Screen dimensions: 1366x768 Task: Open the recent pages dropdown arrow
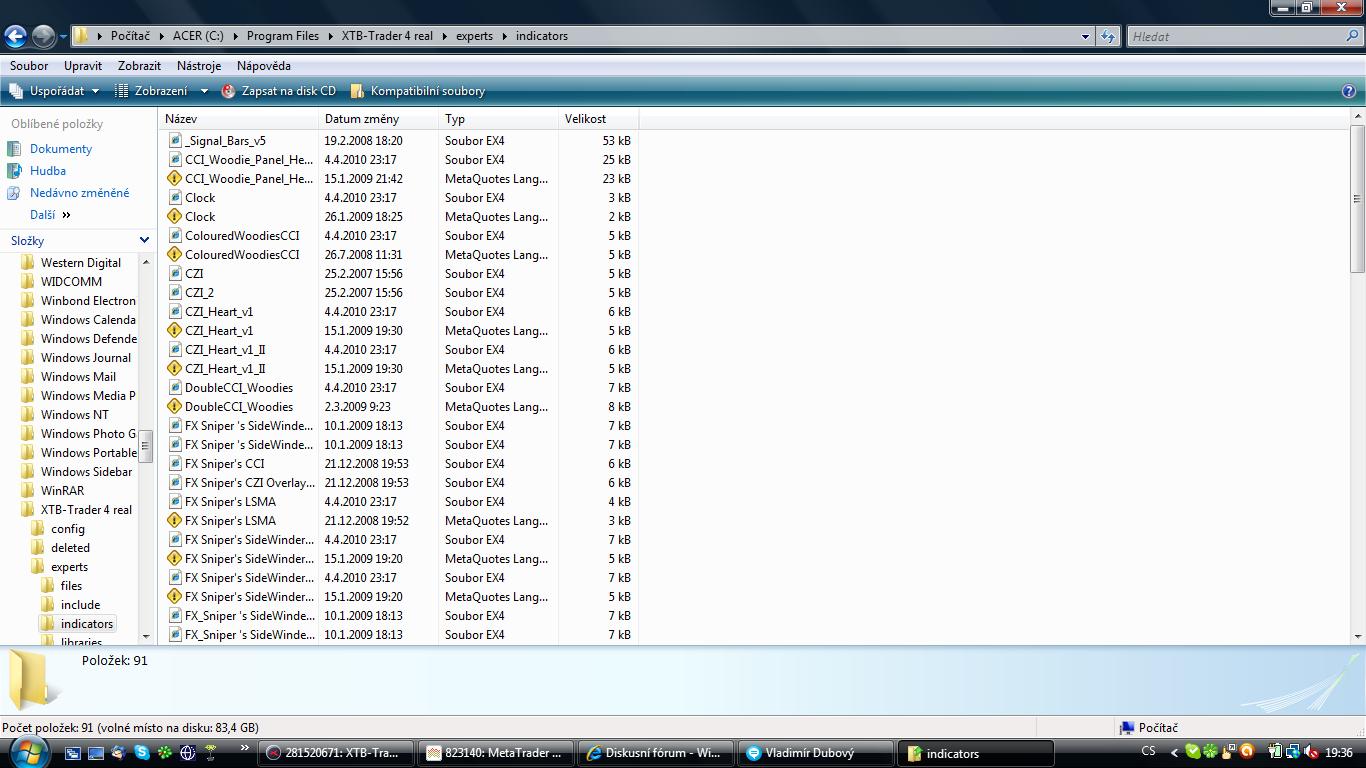(63, 37)
